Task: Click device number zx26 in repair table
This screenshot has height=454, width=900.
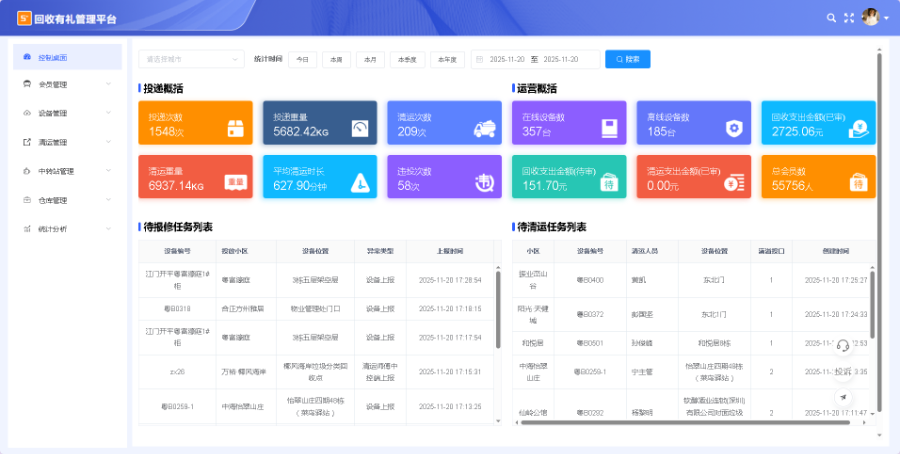Action: [177, 372]
